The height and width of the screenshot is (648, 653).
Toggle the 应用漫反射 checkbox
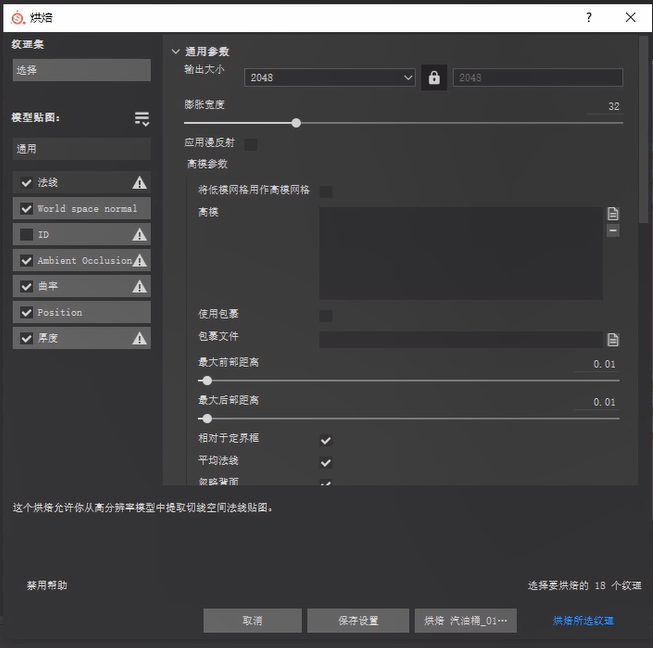(251, 144)
